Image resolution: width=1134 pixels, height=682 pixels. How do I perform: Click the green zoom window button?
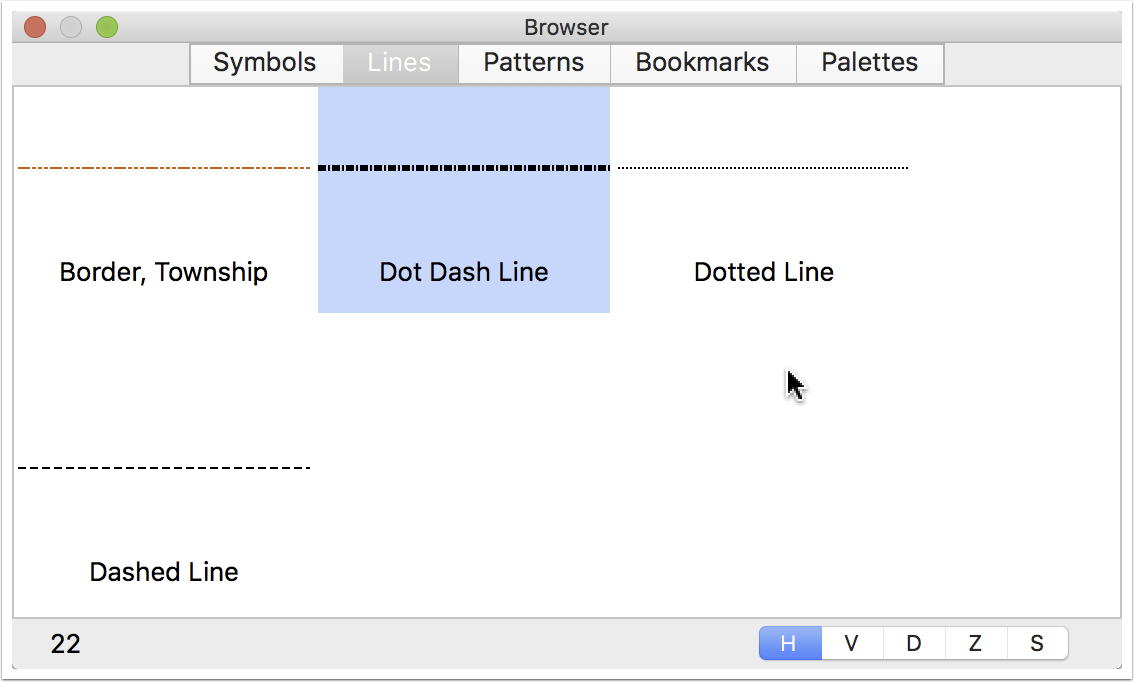pos(107,27)
